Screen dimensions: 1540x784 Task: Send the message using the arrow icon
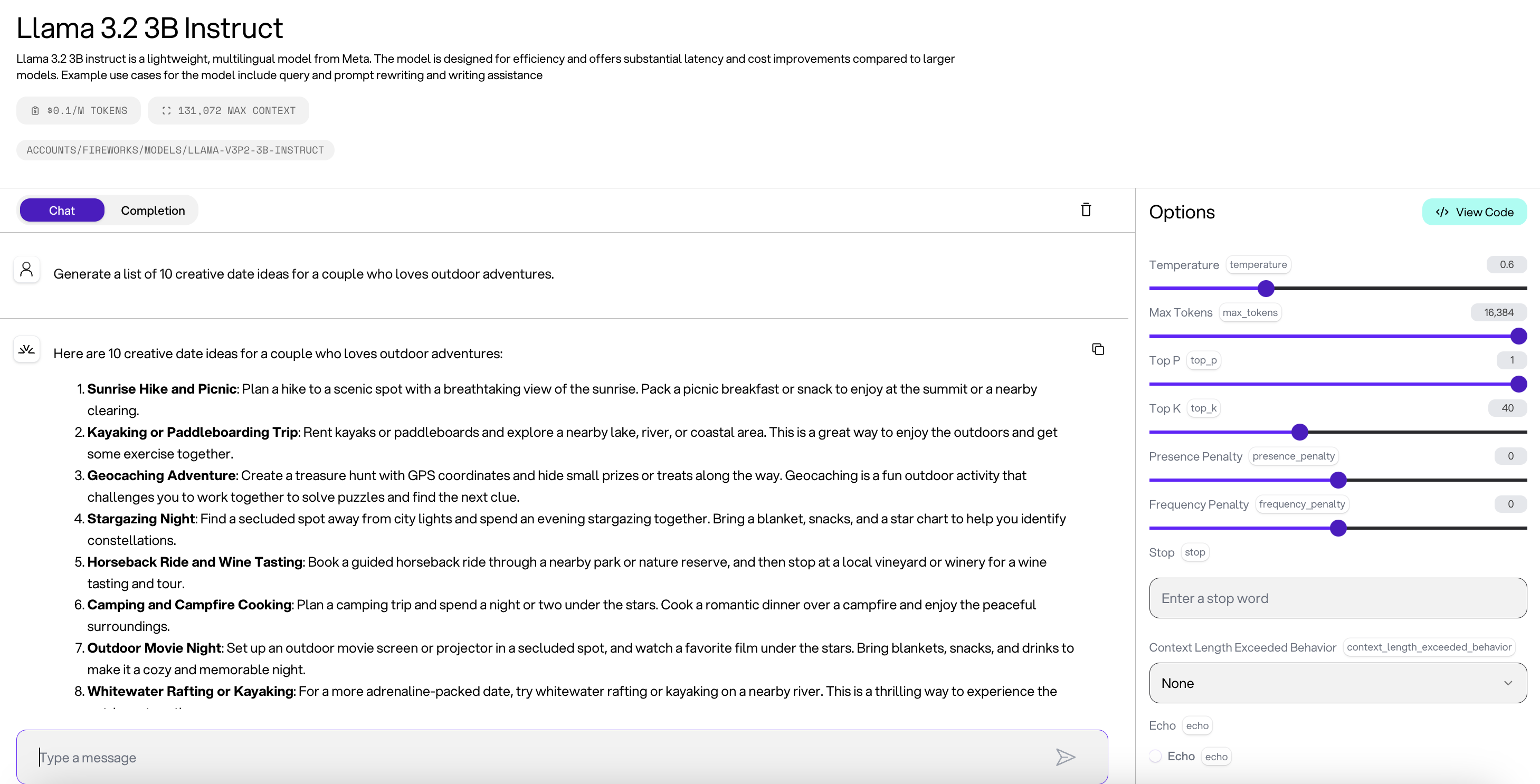click(1066, 757)
